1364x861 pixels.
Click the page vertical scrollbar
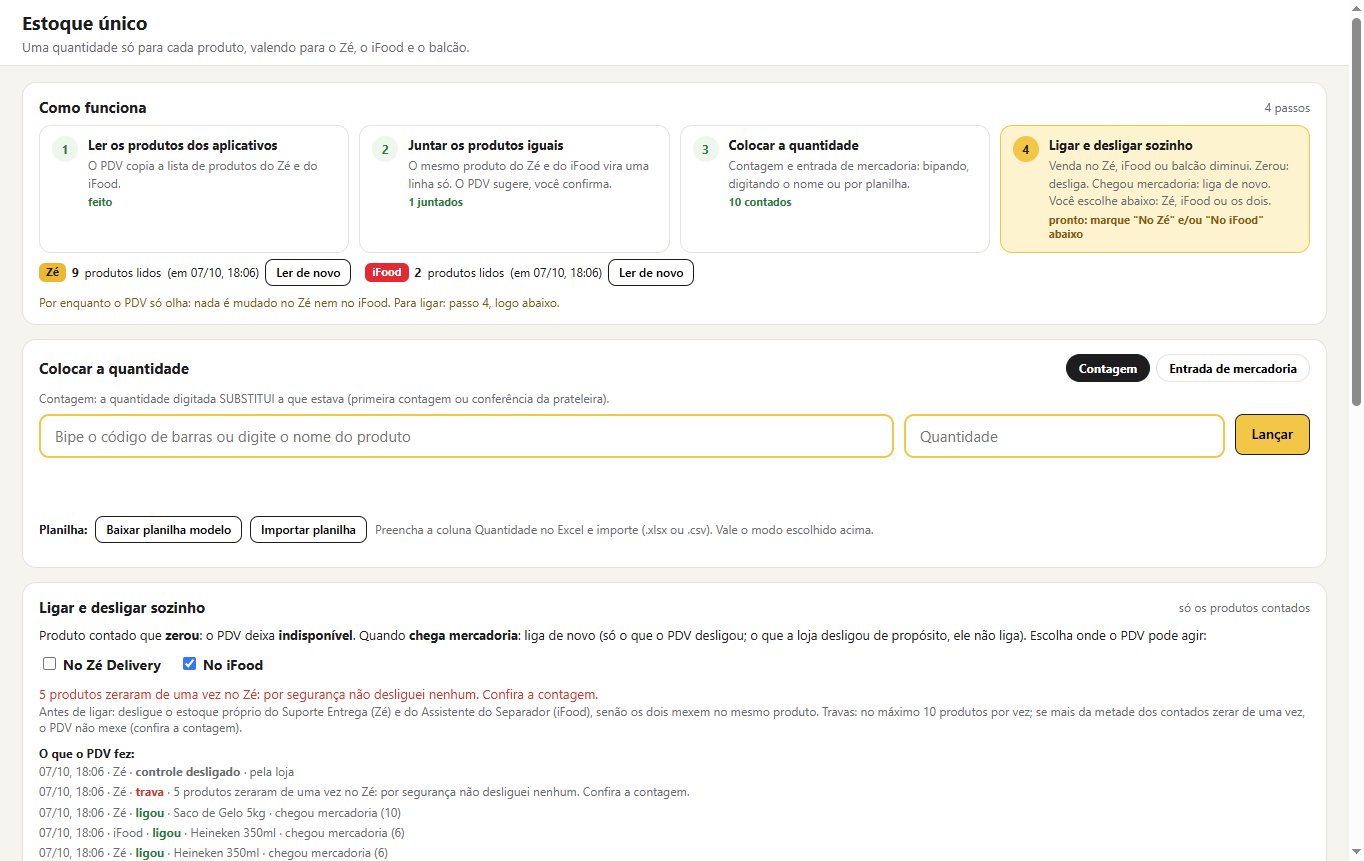[1356, 210]
